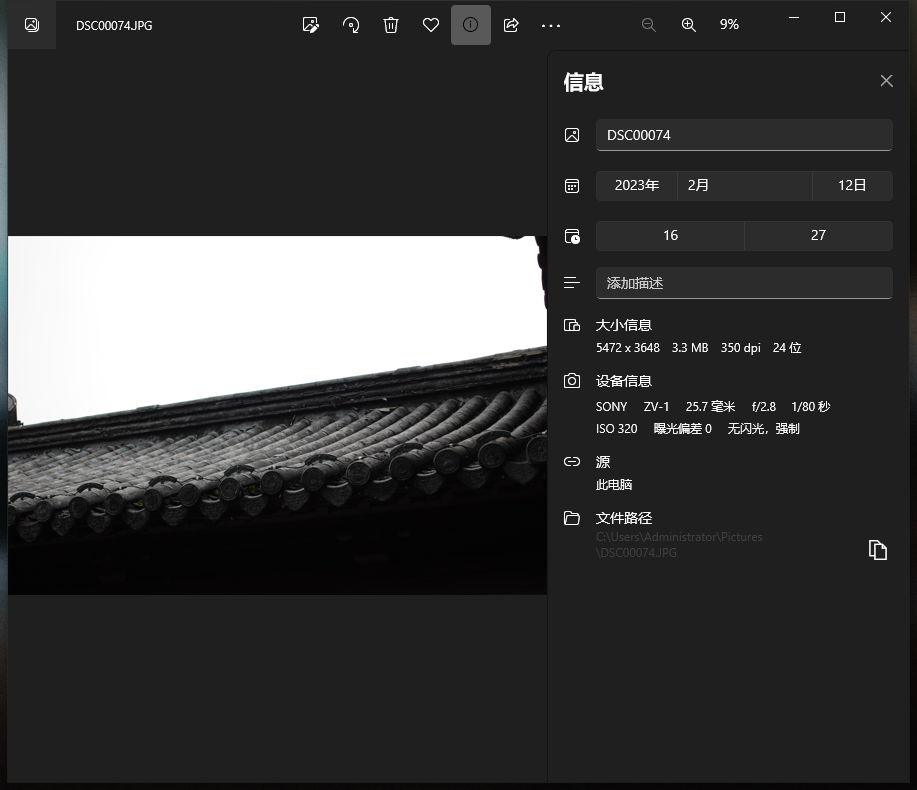Click the rooftop photo in viewer
The height and width of the screenshot is (790, 917).
coord(277,414)
